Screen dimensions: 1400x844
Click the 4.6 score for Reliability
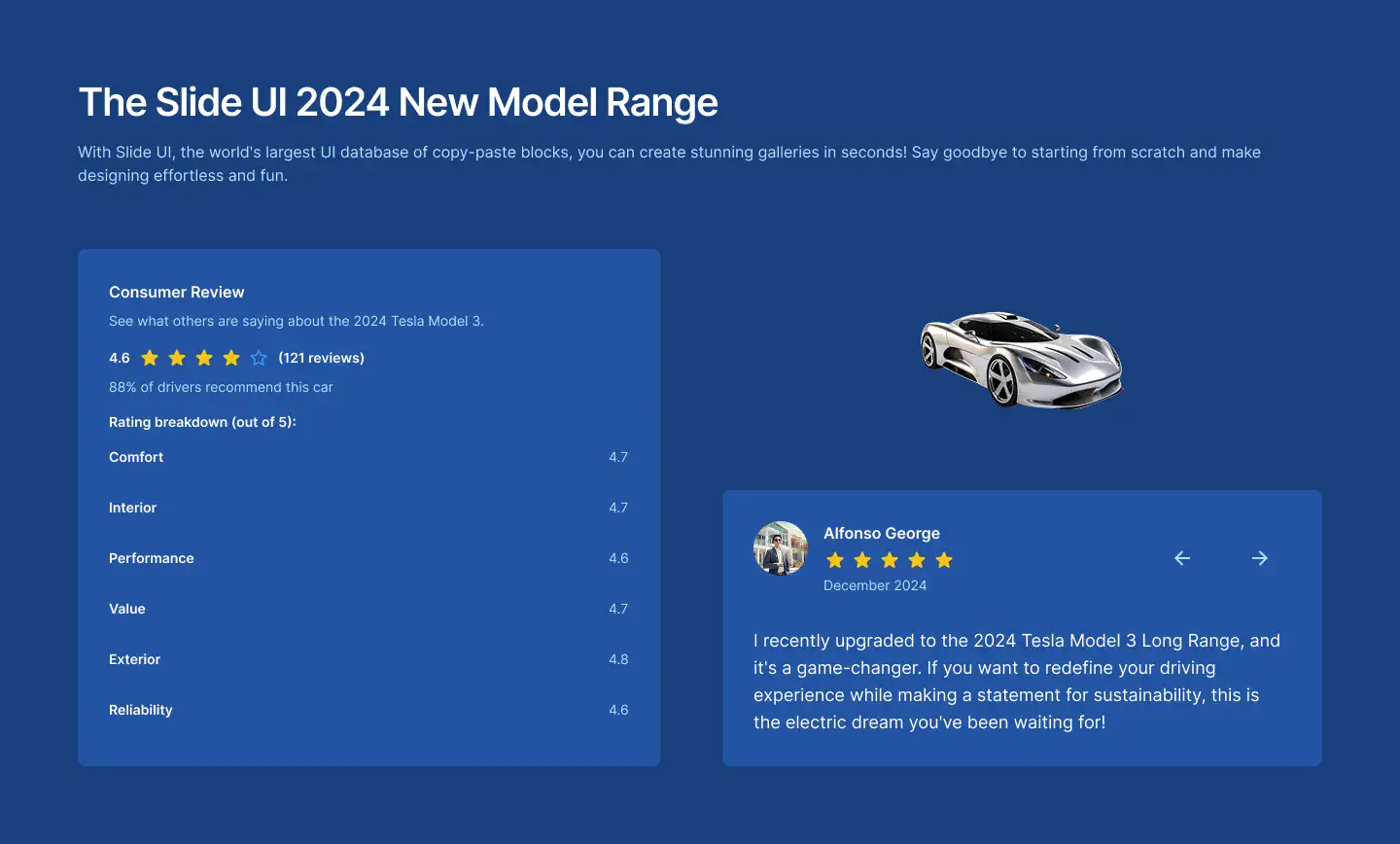click(618, 710)
